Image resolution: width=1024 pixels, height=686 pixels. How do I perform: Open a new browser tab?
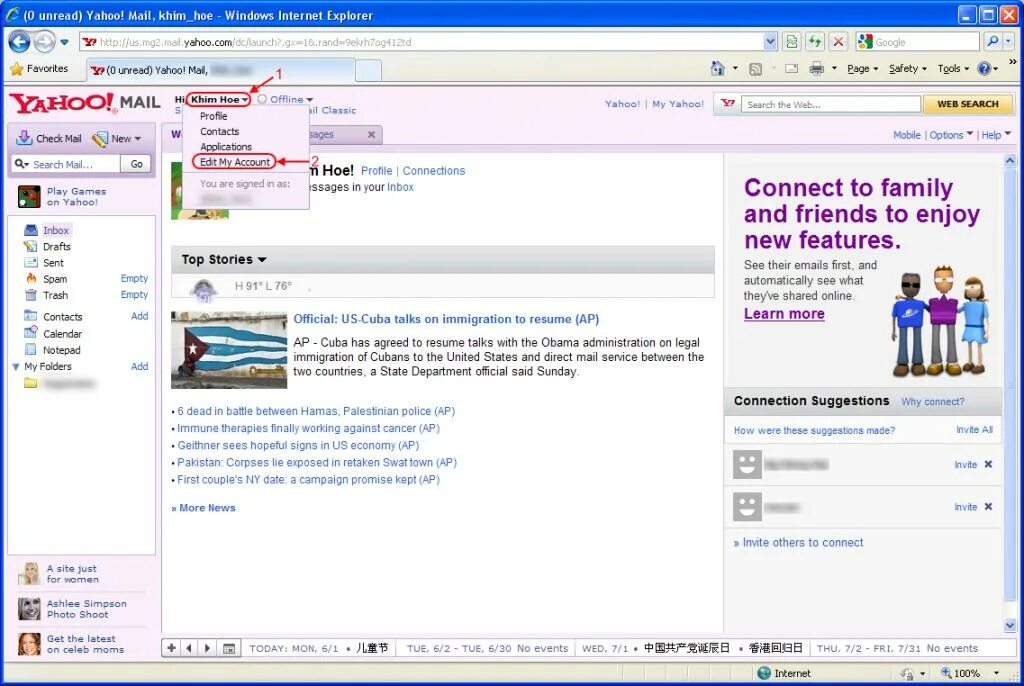coord(368,71)
